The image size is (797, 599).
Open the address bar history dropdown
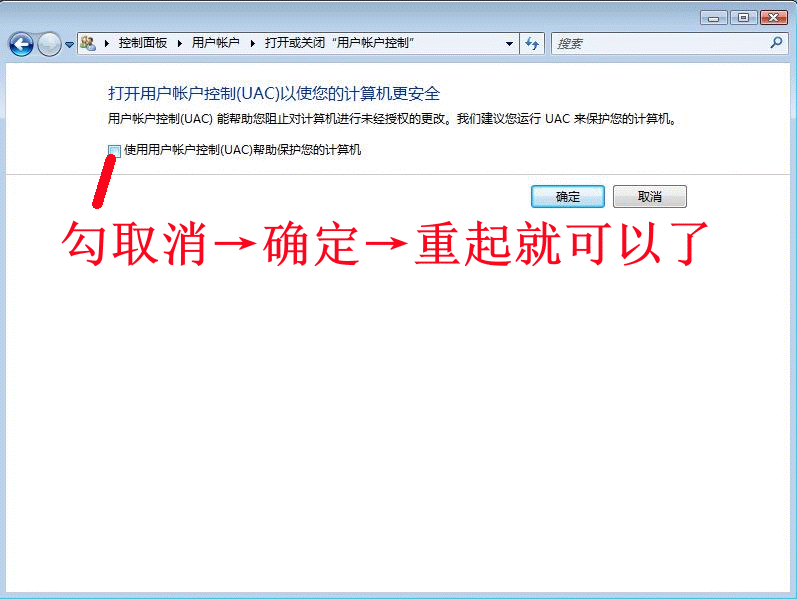point(509,44)
